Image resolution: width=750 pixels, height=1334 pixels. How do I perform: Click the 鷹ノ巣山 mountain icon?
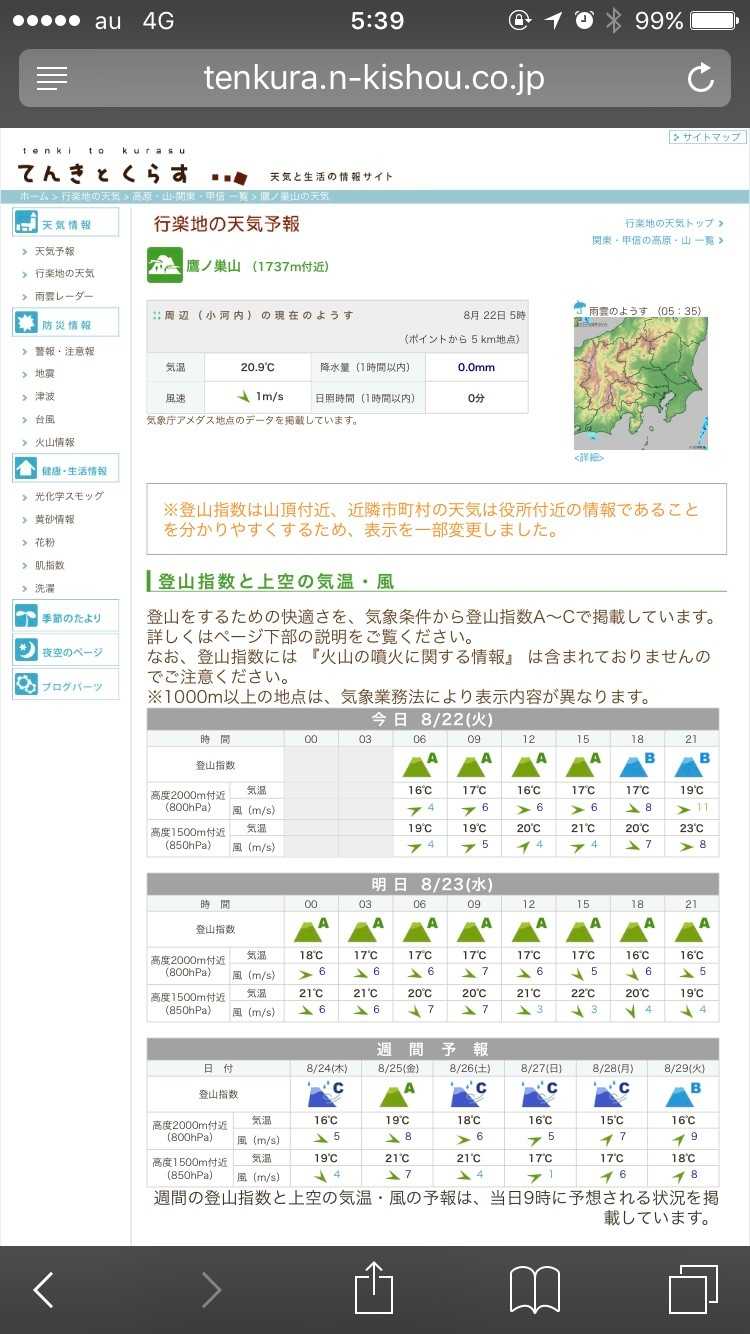(164, 266)
